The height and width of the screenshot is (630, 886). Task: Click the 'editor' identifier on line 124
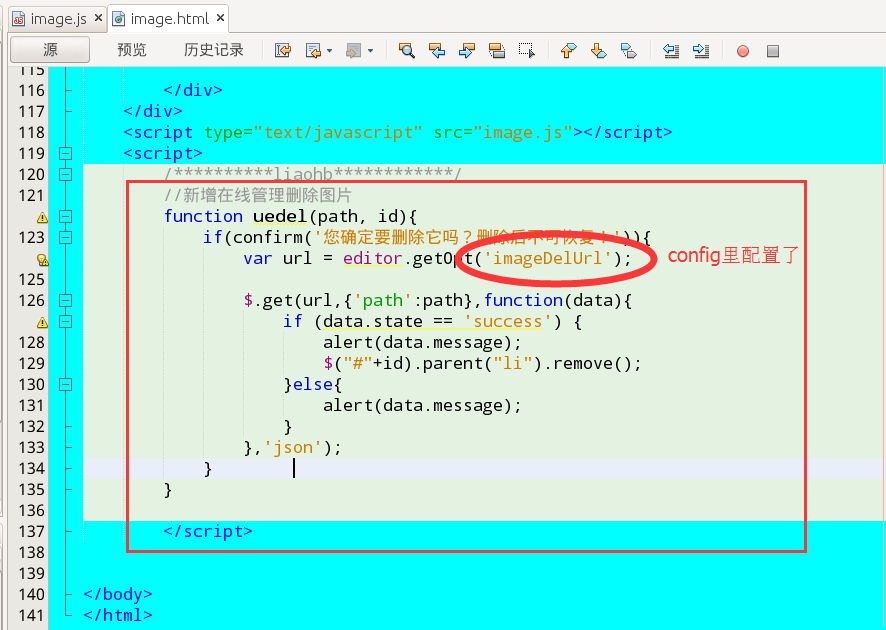point(372,258)
